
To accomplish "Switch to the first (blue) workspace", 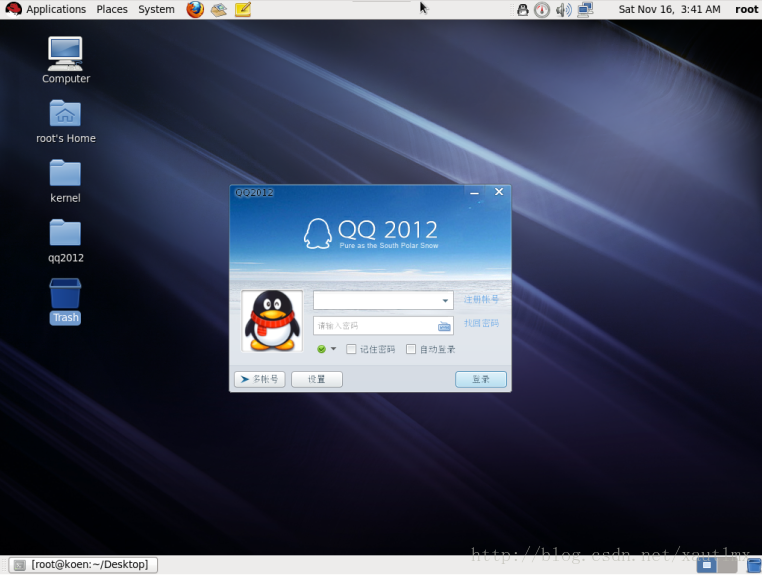I will point(707,565).
